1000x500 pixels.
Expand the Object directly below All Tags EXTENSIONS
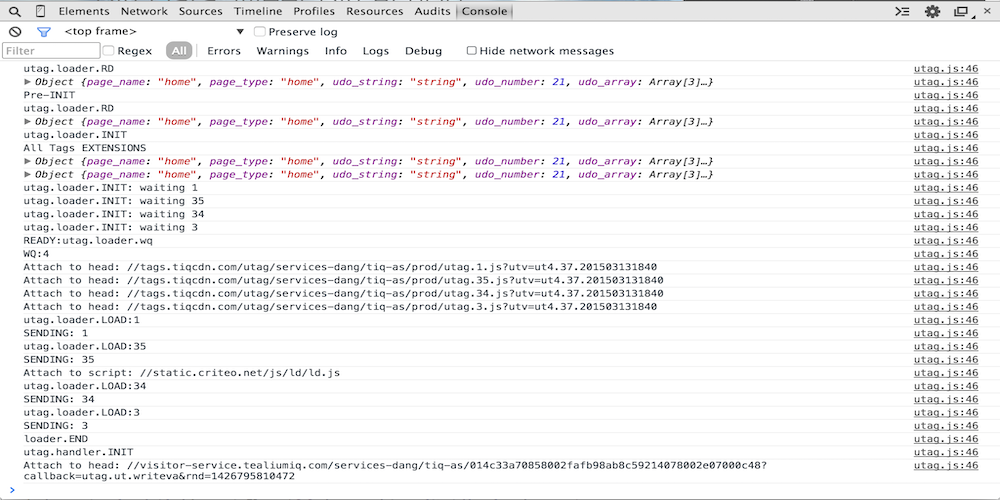27,161
